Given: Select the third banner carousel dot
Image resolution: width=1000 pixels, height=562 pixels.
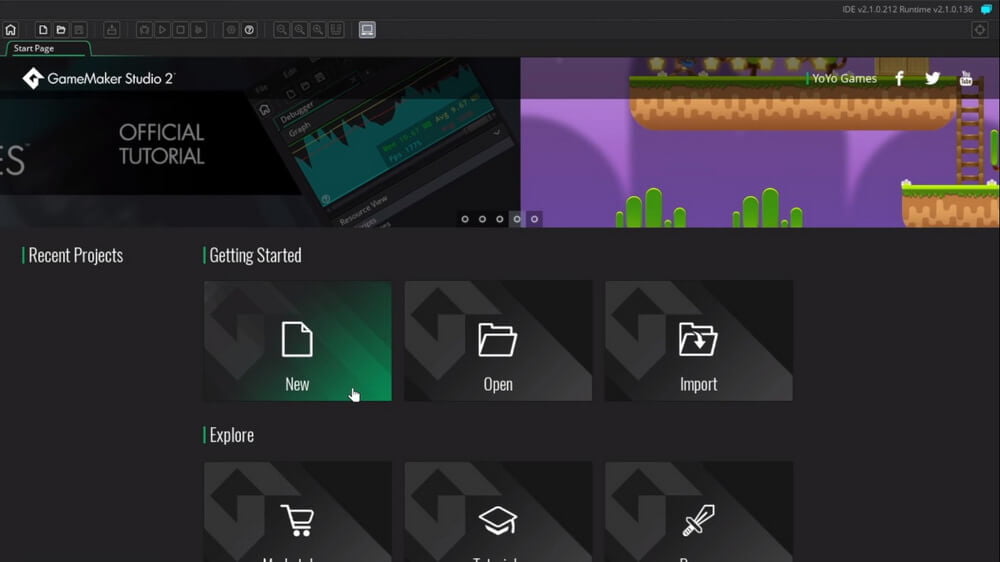Looking at the screenshot, I should (500, 219).
